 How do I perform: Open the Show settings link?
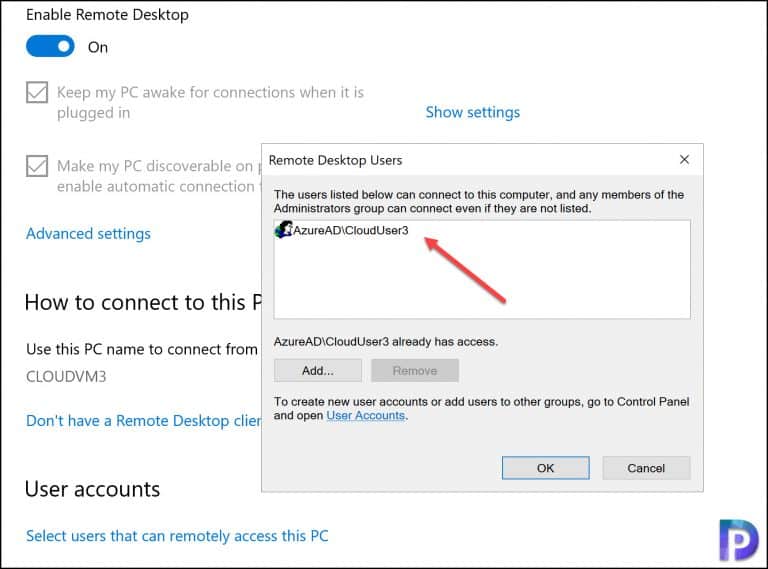(473, 112)
